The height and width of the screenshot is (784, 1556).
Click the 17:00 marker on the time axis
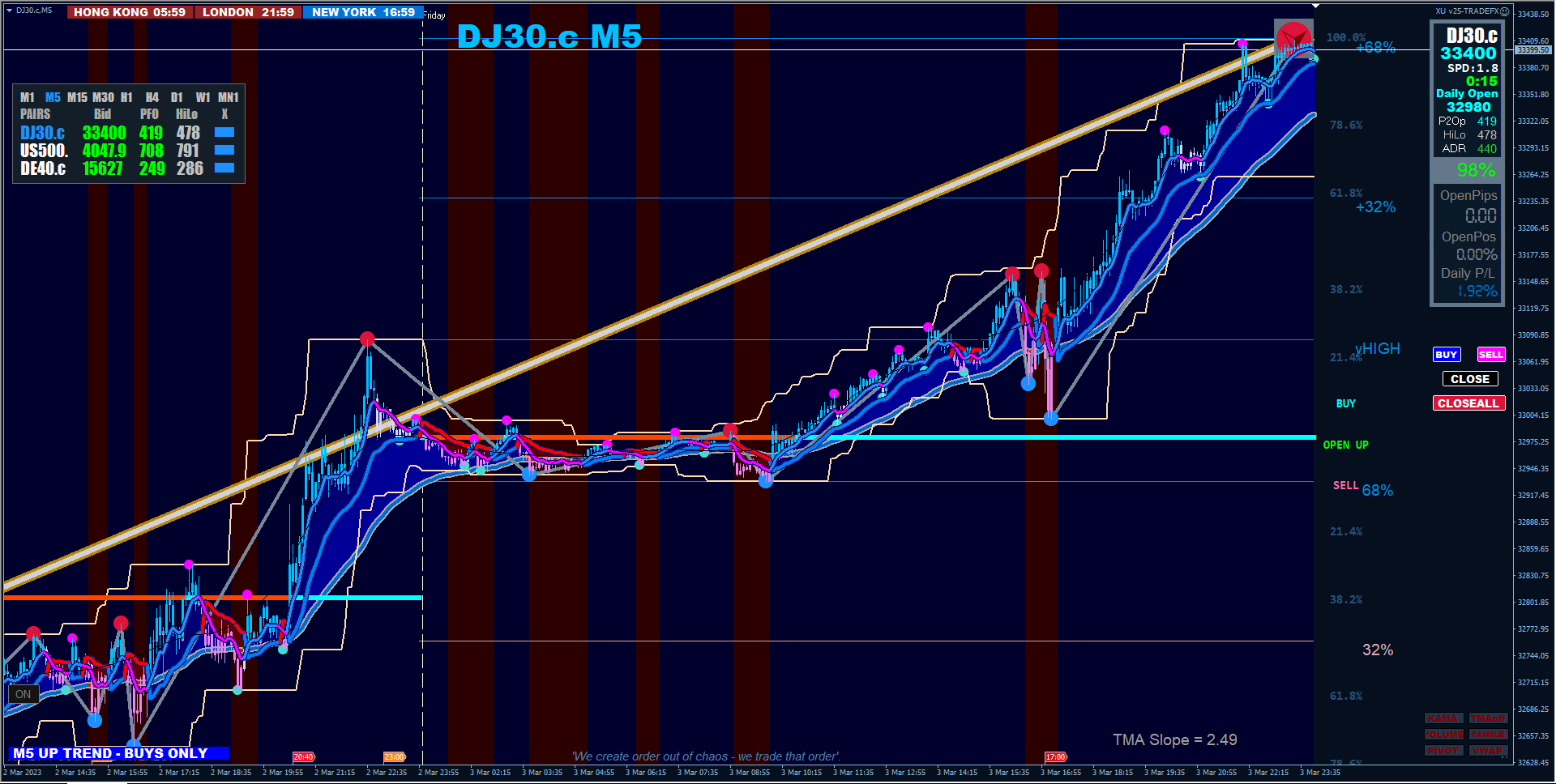point(1055,757)
